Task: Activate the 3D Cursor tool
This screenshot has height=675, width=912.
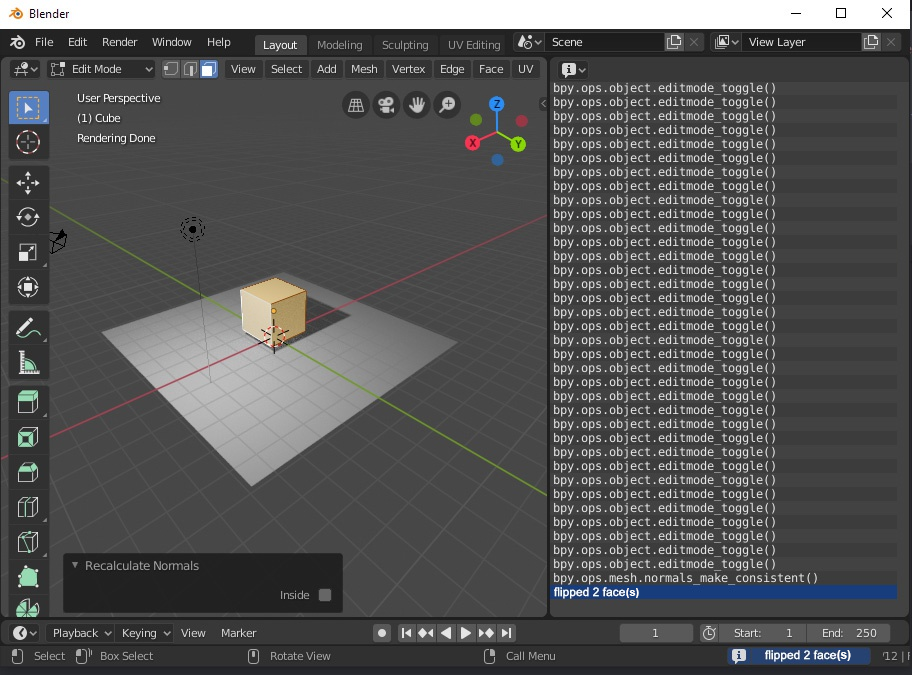Action: 28,142
